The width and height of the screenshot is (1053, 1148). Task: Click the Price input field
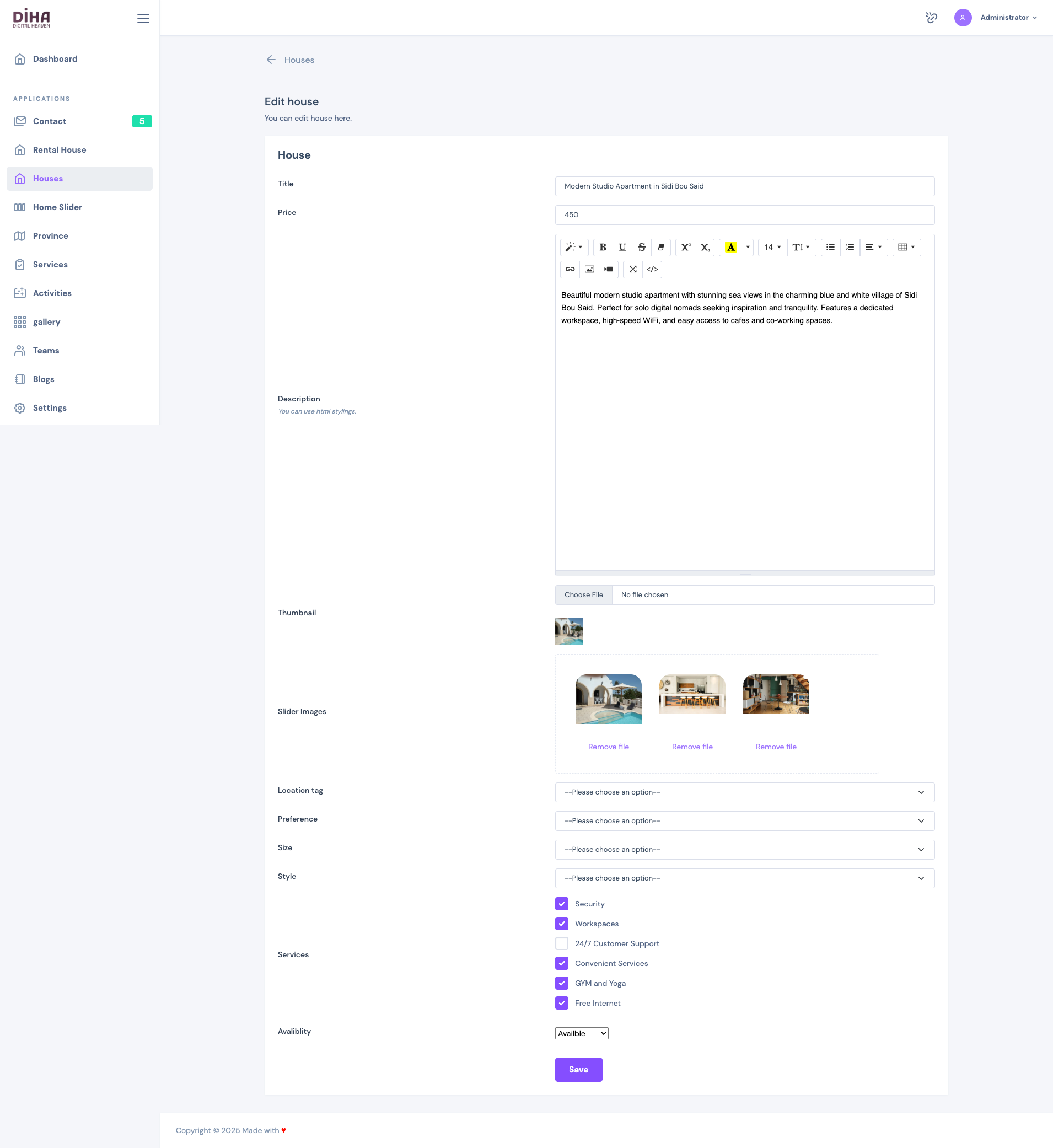tap(744, 215)
